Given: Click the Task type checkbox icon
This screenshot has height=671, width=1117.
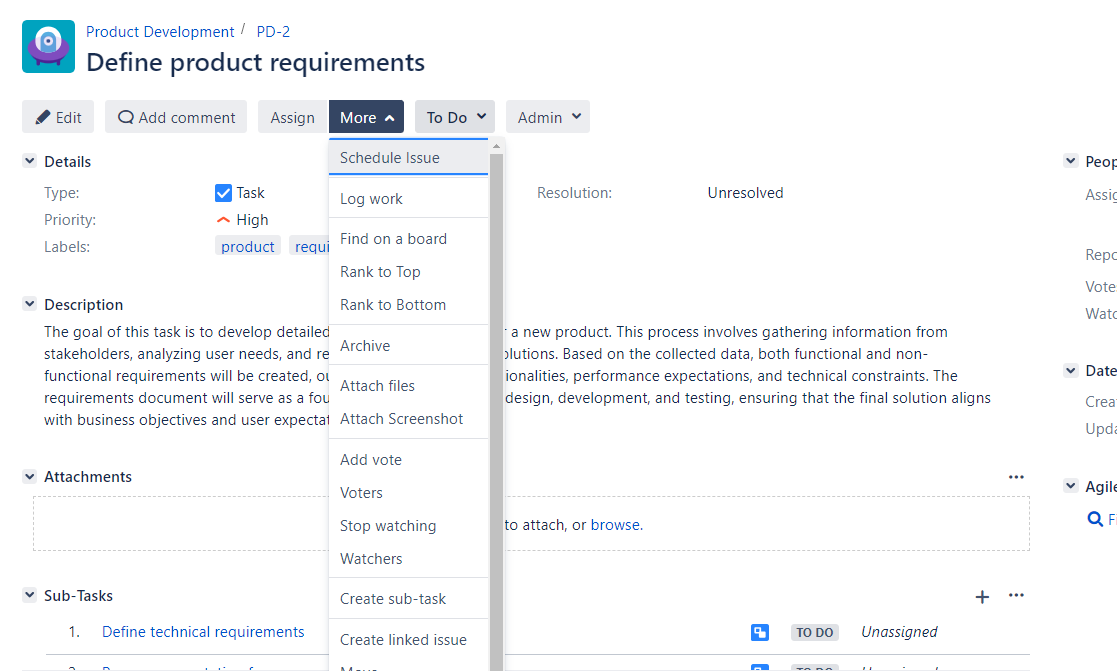Looking at the screenshot, I should (224, 193).
